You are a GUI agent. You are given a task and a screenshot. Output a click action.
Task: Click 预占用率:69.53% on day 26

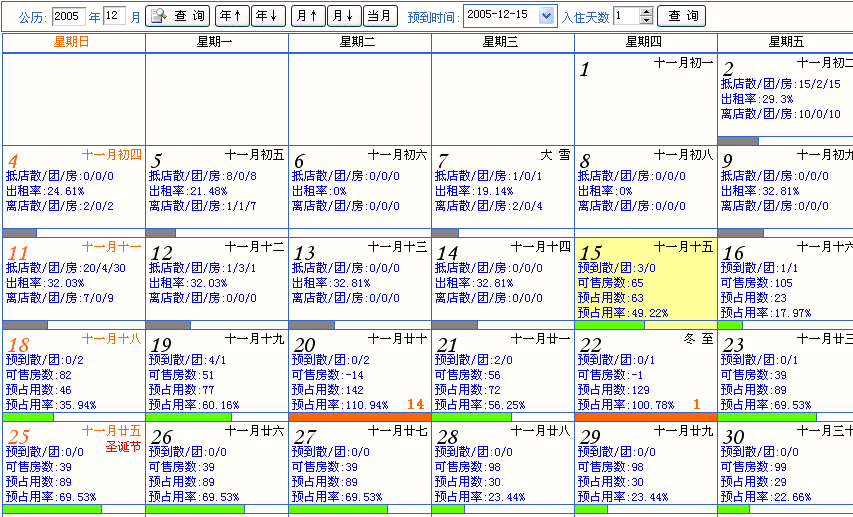tap(194, 497)
